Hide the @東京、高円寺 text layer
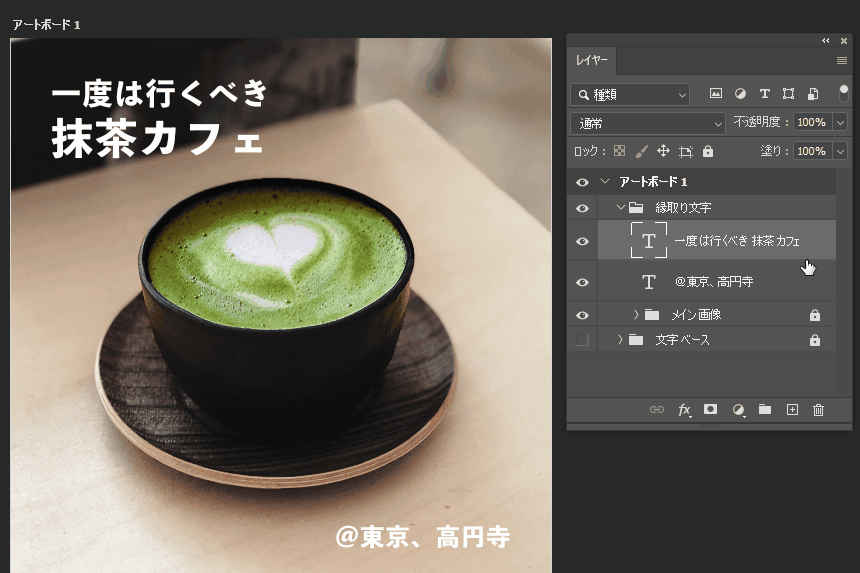Viewport: 860px width, 573px height. click(x=582, y=282)
